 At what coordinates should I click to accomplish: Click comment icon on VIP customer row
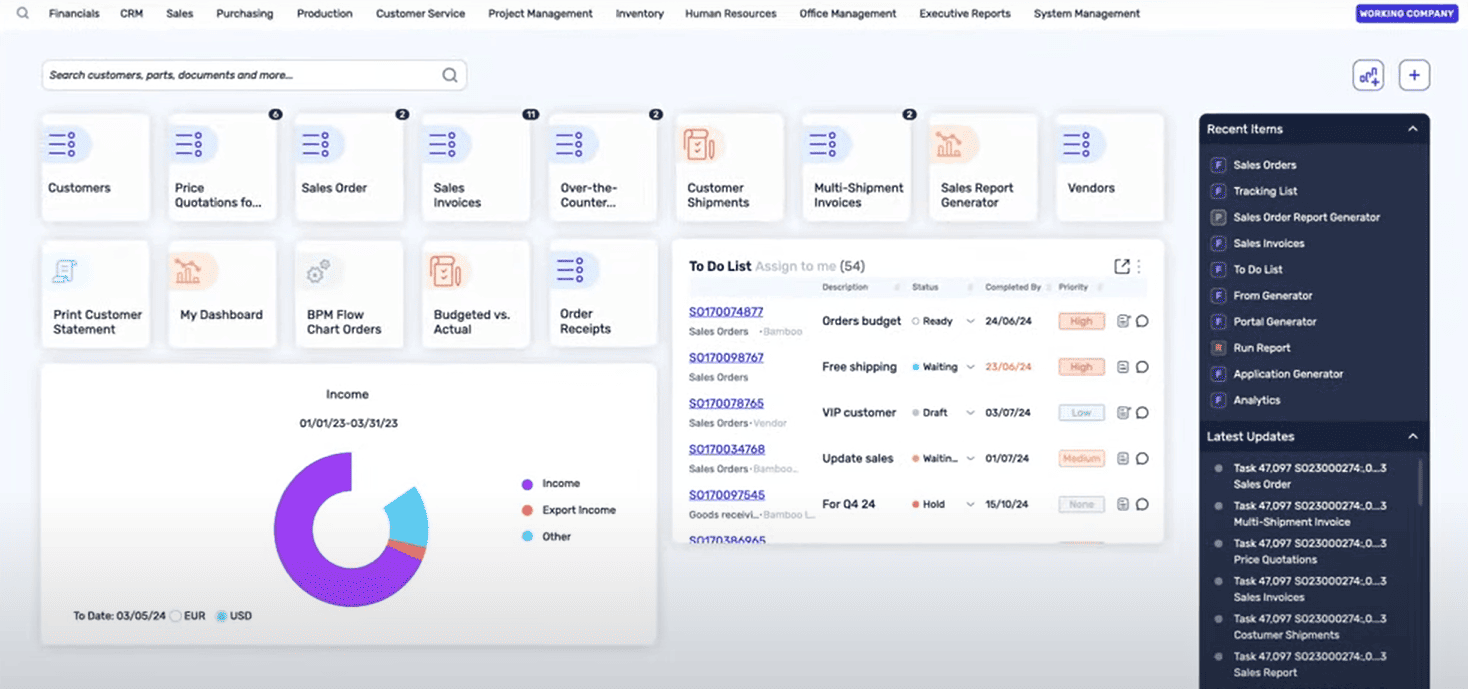click(1142, 413)
